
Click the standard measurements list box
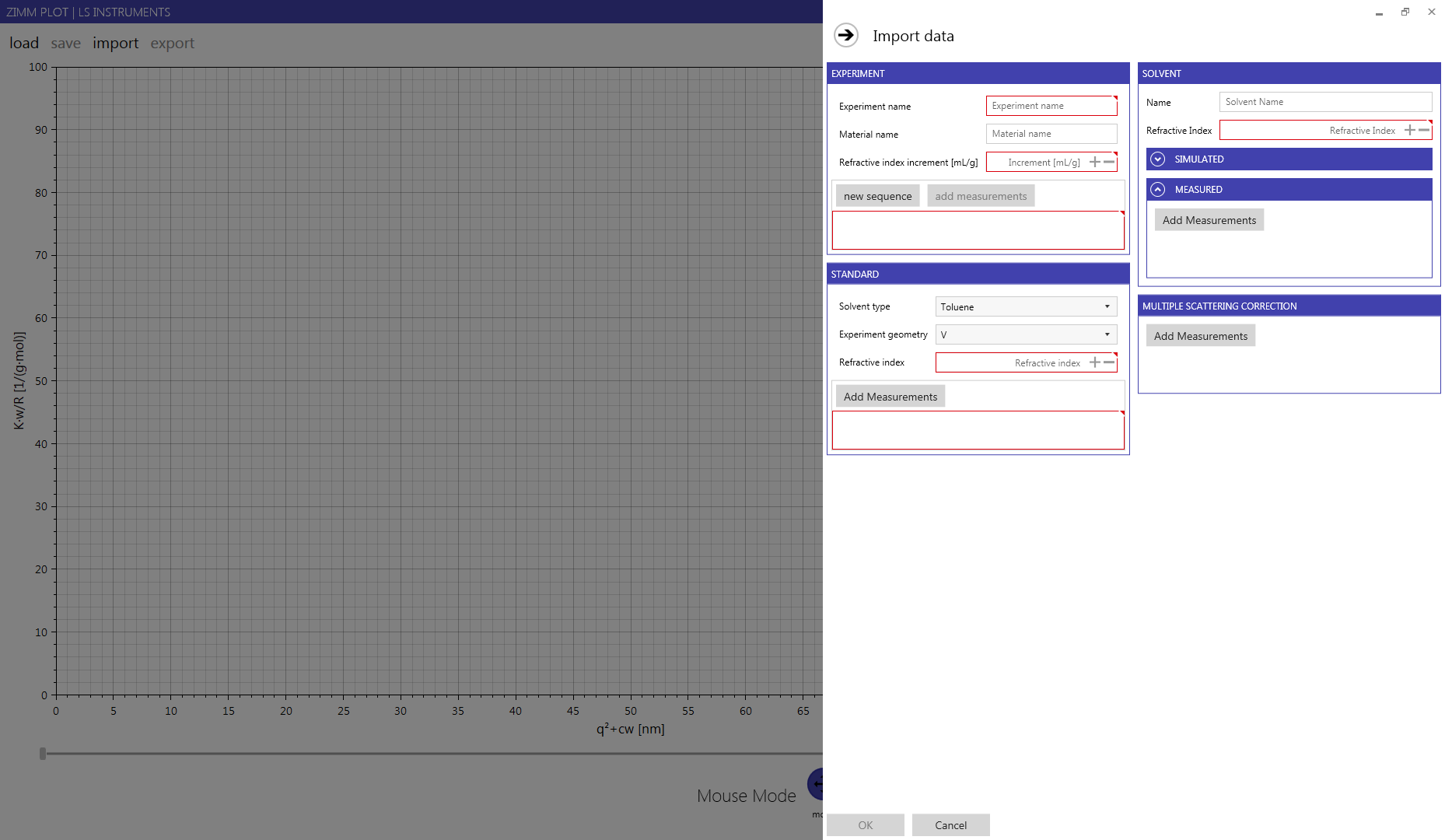tap(978, 430)
